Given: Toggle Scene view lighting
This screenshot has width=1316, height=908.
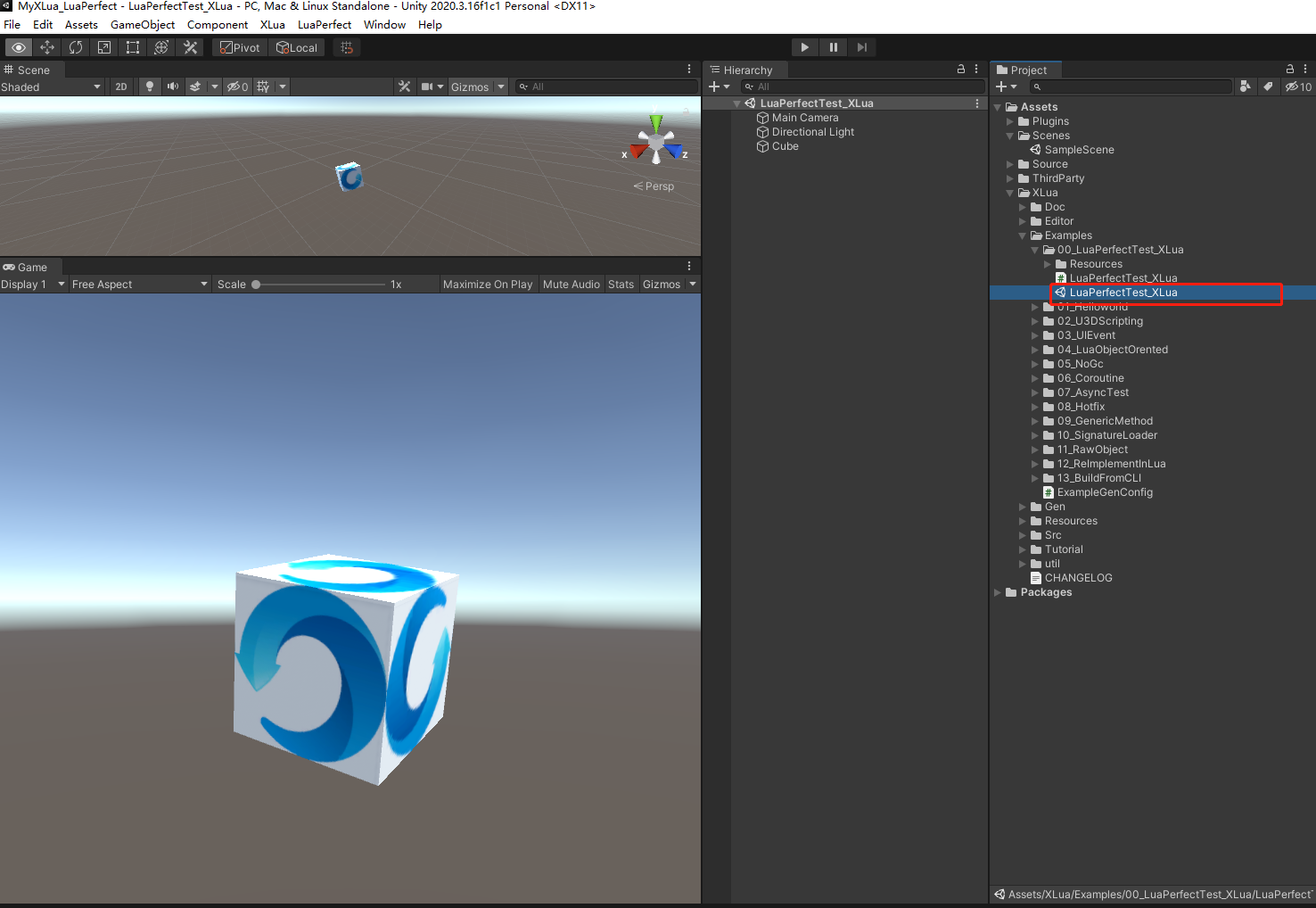Looking at the screenshot, I should pos(148,87).
